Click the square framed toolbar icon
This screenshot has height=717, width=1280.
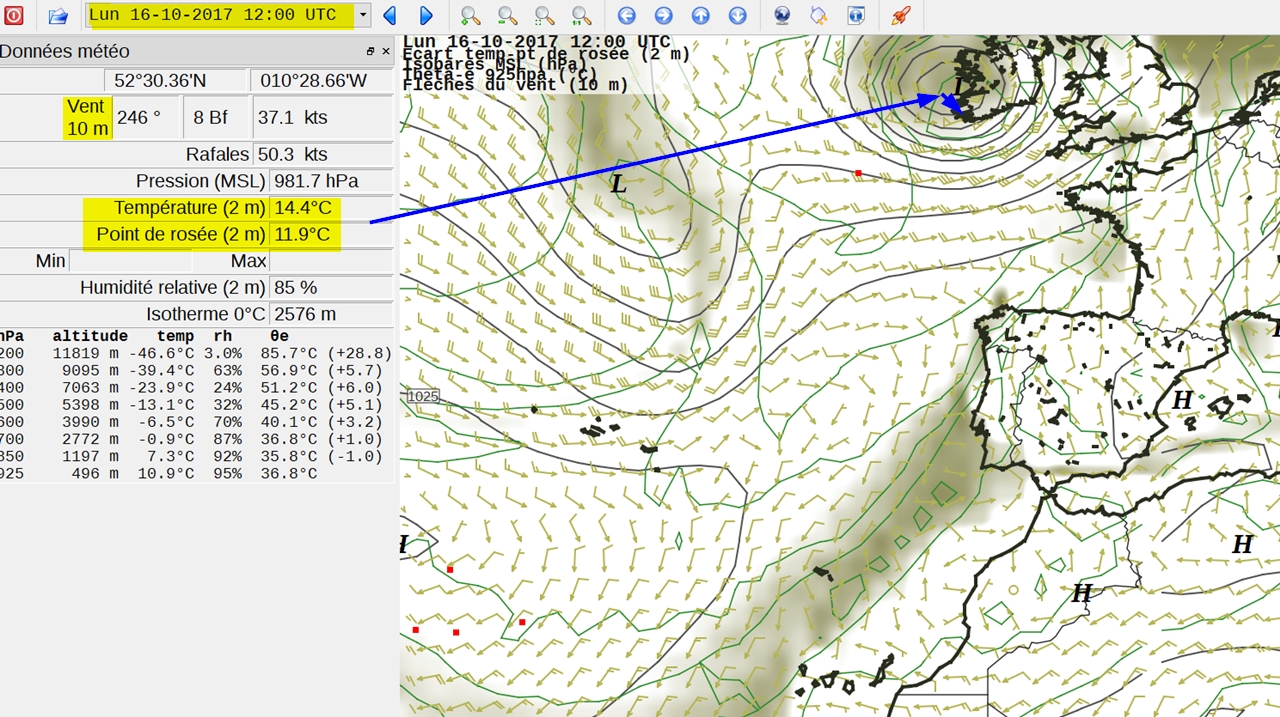coord(856,15)
